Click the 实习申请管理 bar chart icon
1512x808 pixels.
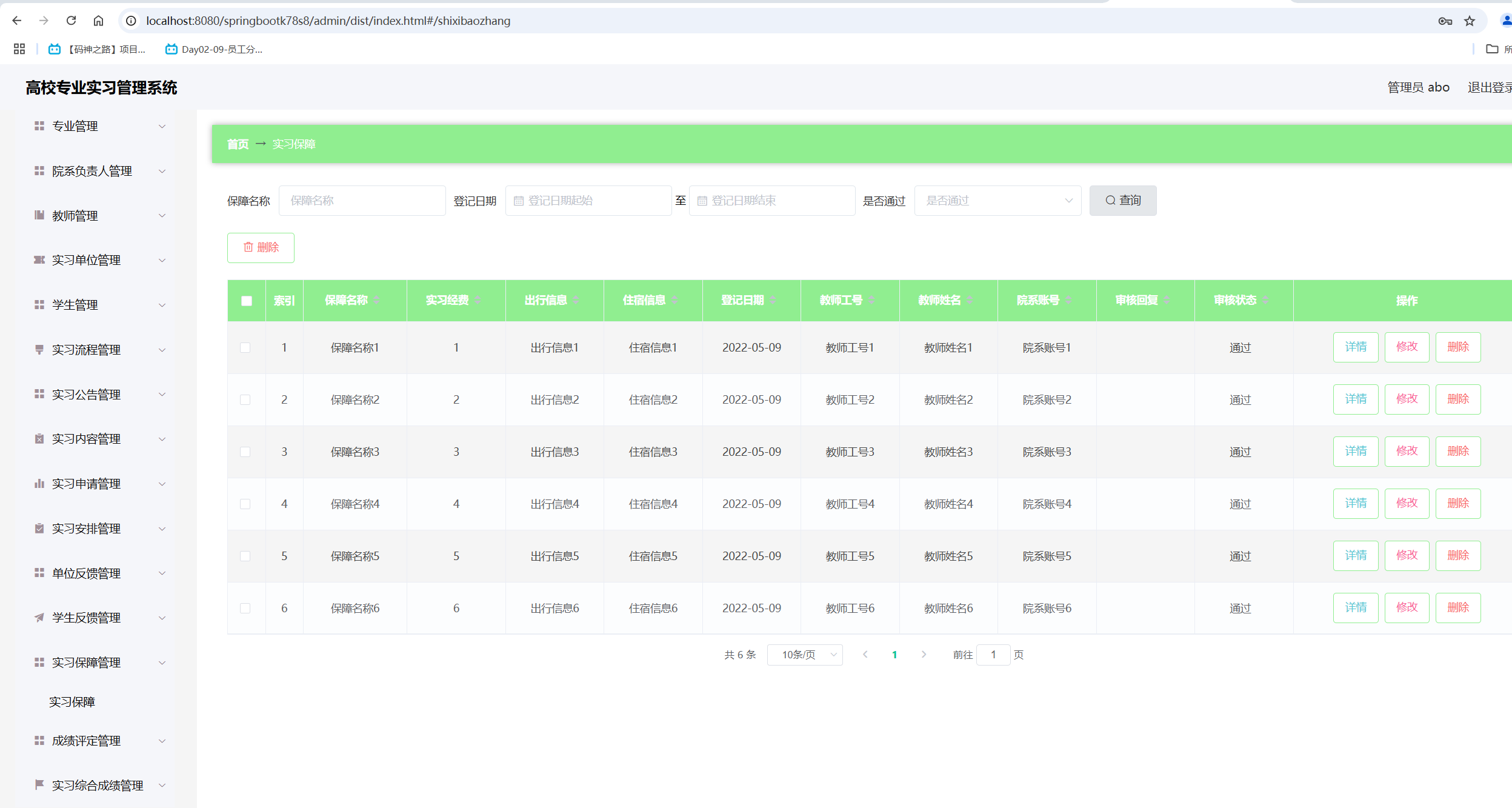click(39, 483)
